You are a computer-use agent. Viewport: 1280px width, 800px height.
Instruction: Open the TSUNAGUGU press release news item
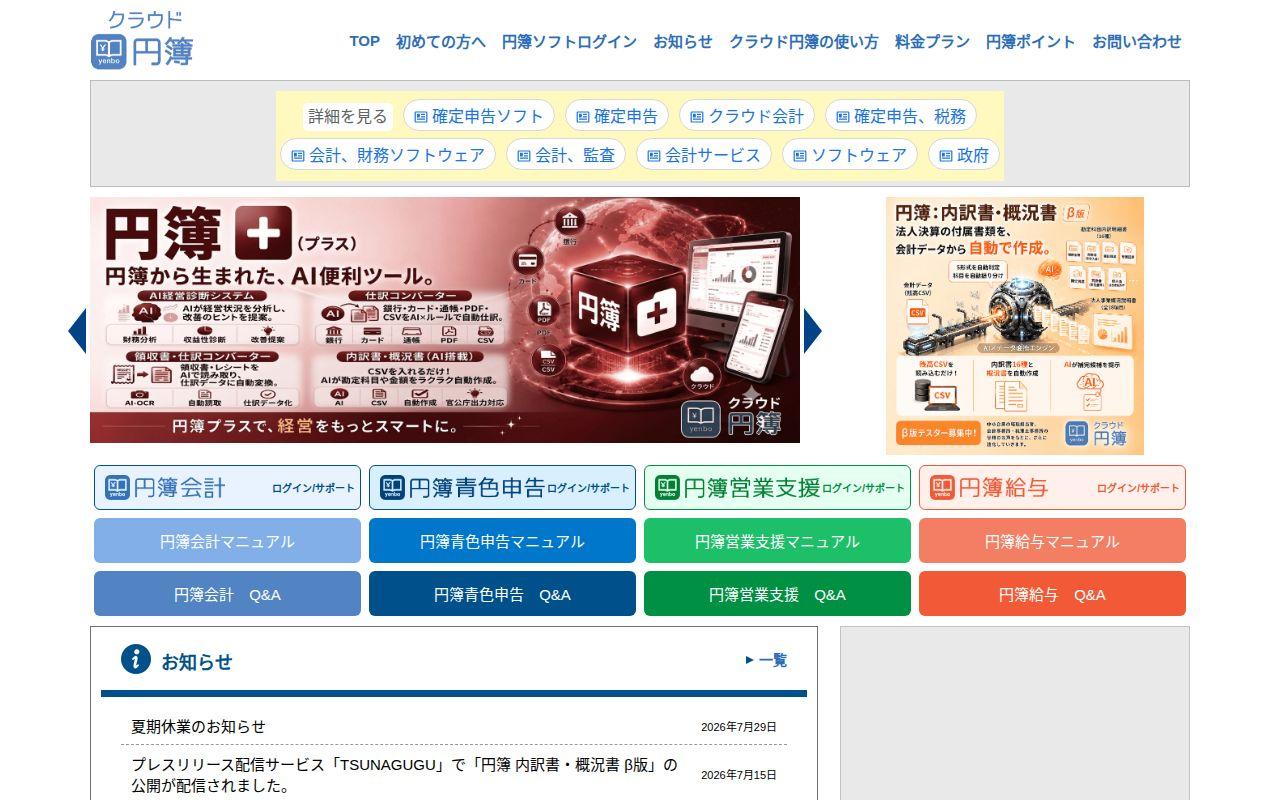pyautogui.click(x=404, y=775)
